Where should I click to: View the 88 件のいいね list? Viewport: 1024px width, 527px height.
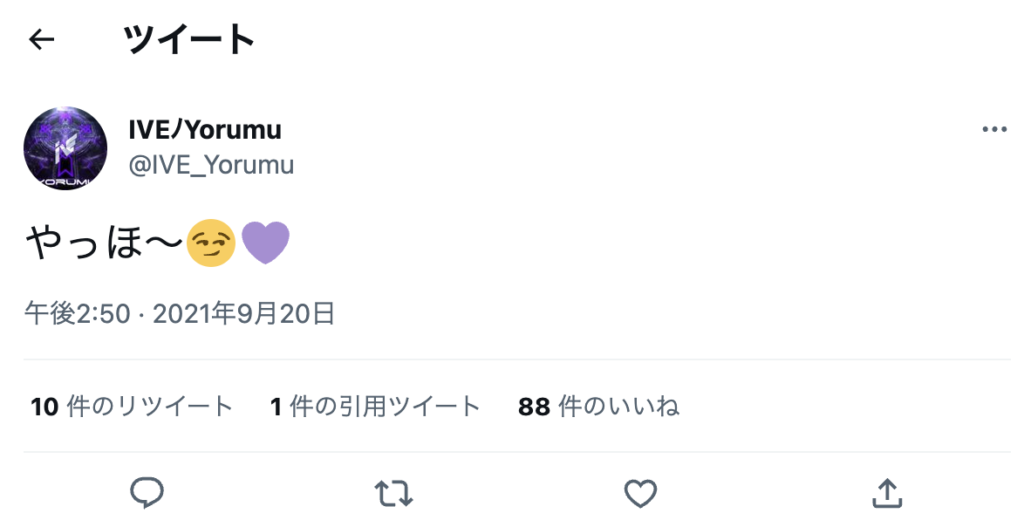click(x=598, y=406)
